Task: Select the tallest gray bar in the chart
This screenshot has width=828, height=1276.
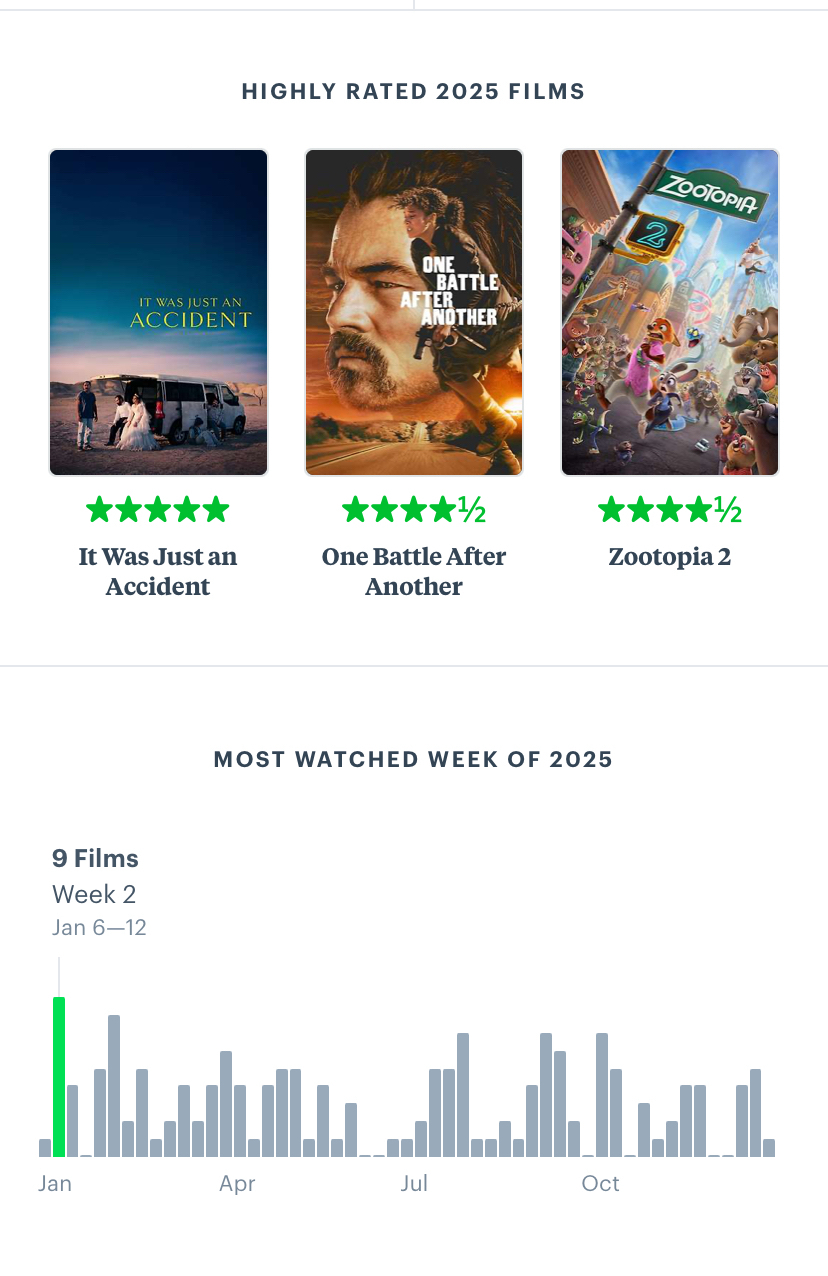Action: tap(114, 1086)
